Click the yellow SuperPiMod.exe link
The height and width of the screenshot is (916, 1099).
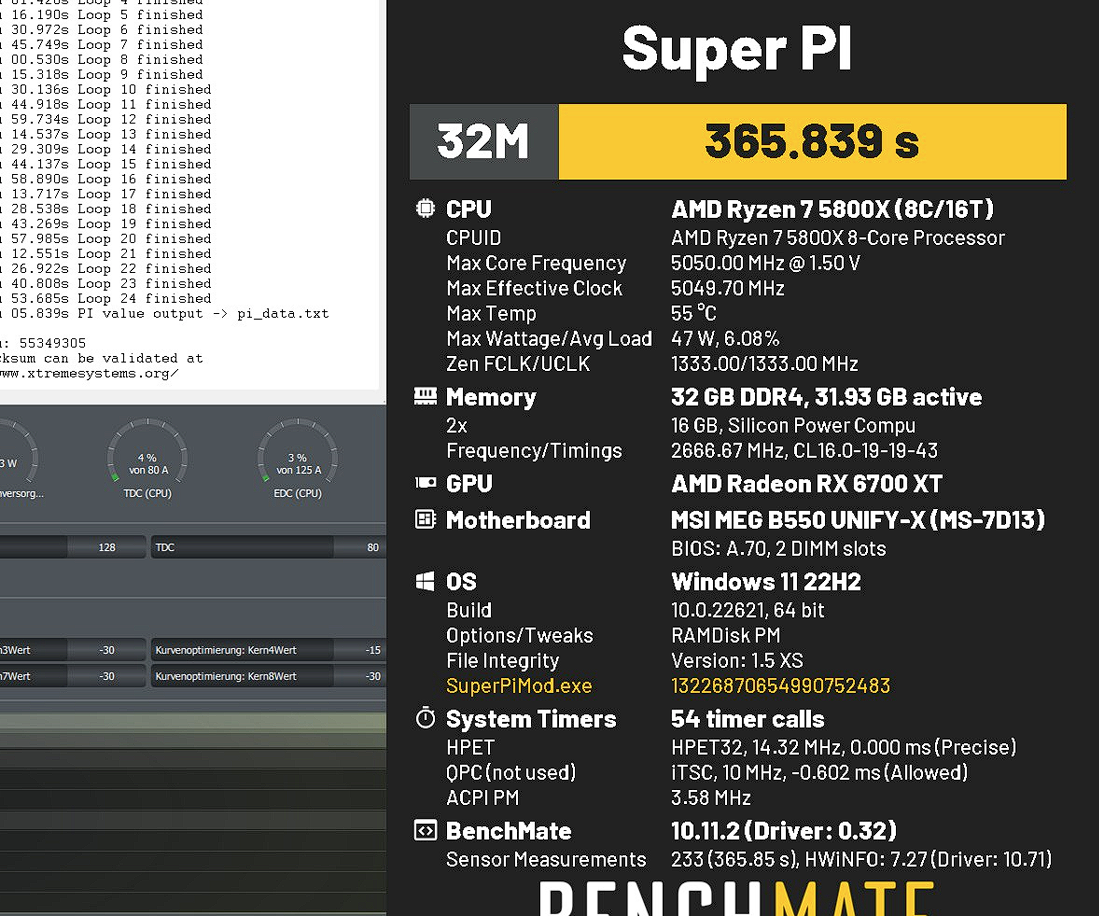pyautogui.click(x=519, y=685)
